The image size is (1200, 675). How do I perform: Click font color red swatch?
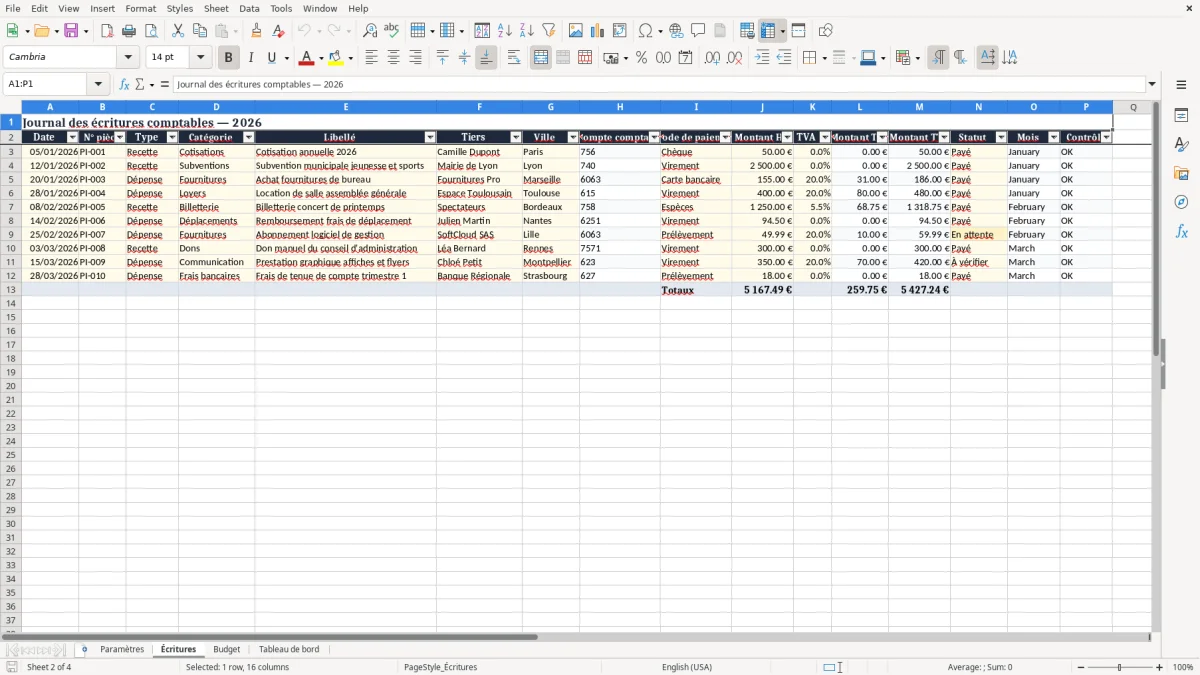click(306, 58)
